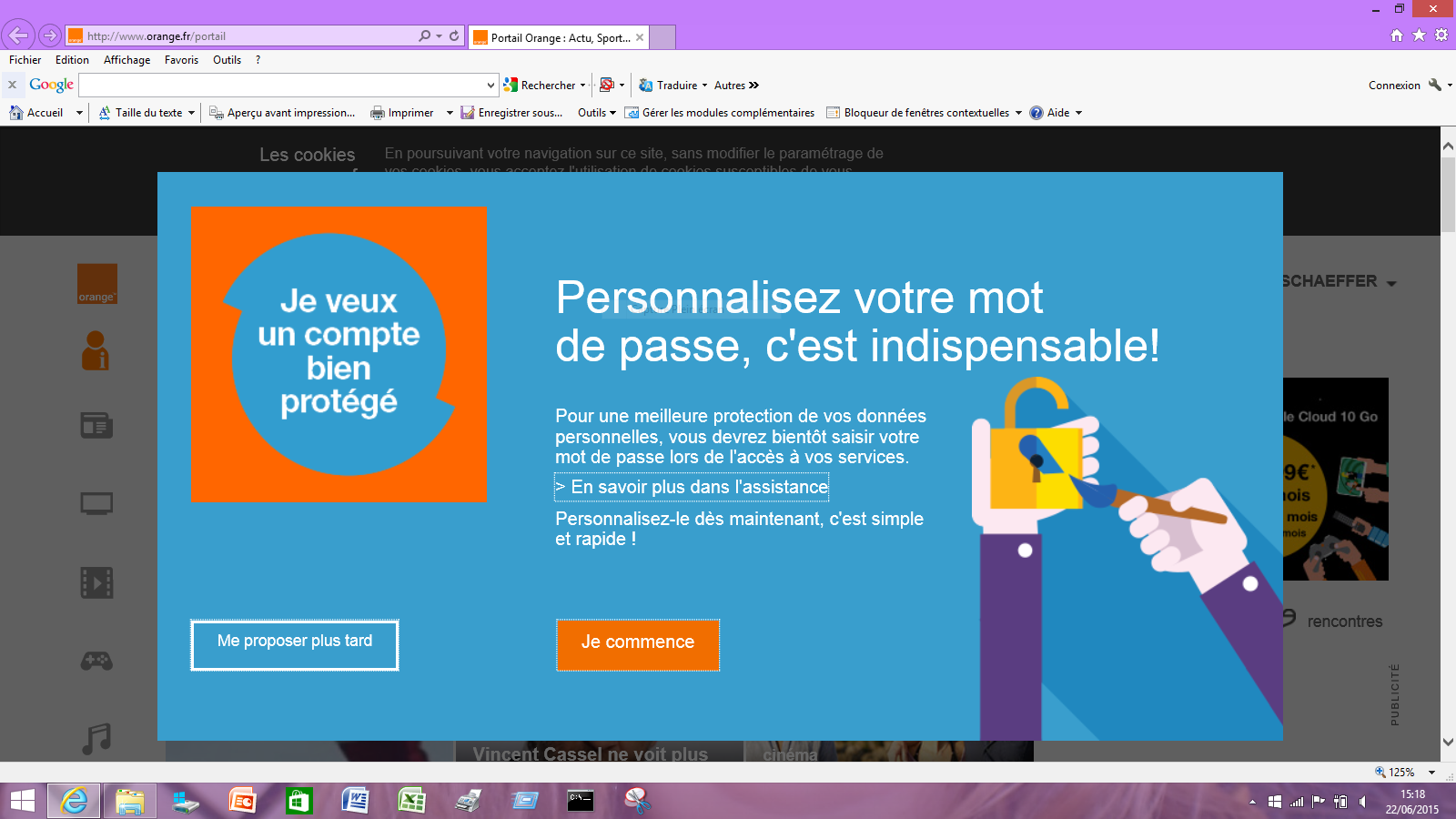1456x819 pixels.
Task: Click the Google toolbar wrench settings icon
Action: tap(1435, 85)
